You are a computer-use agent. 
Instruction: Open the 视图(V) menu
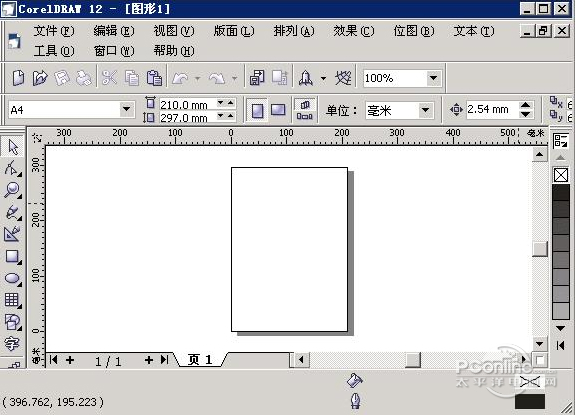tap(173, 31)
